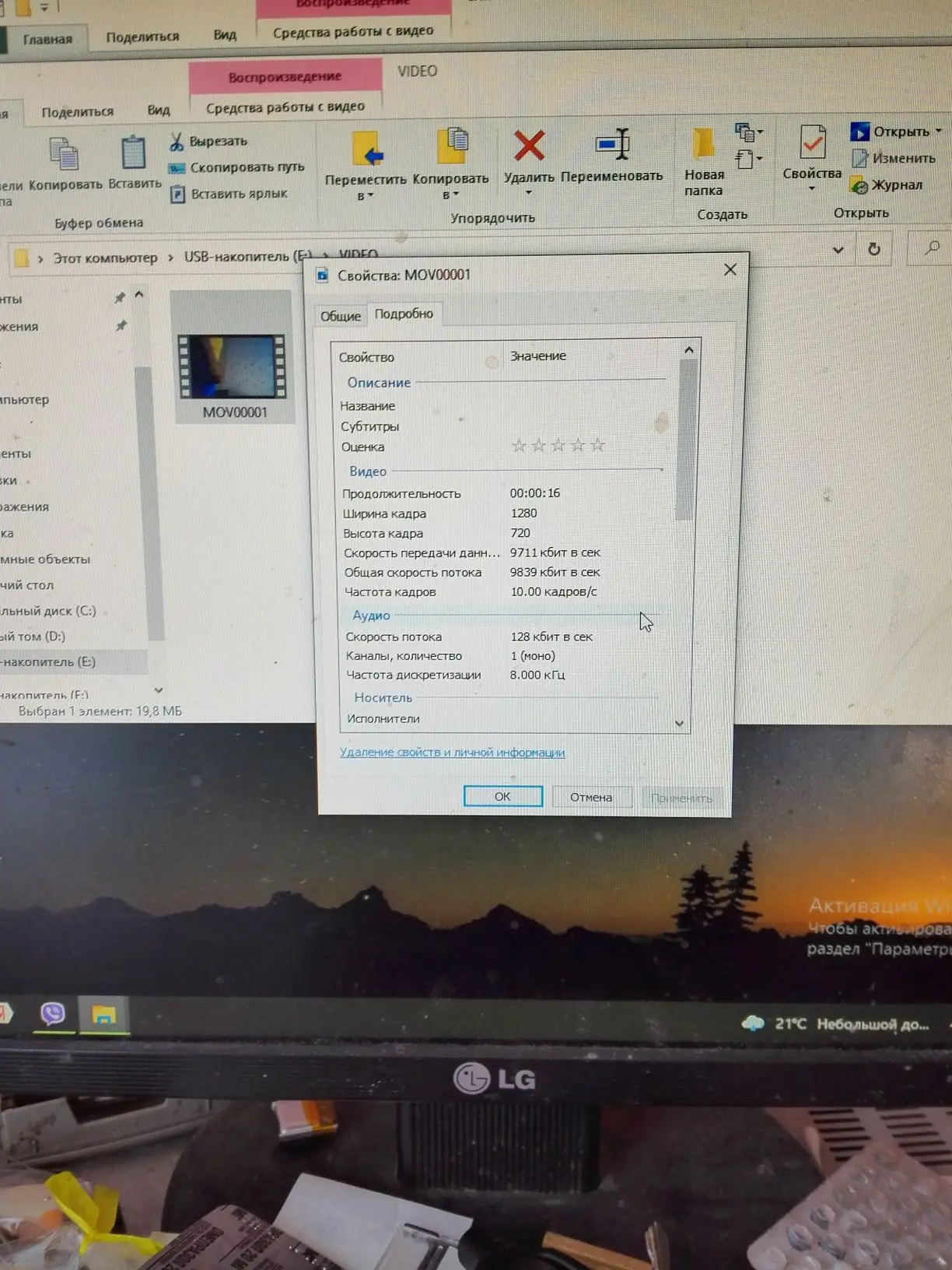Viewport: 952px width, 1270px height.
Task: Click the Paste (Вставить) clipboard icon
Action: [133, 153]
